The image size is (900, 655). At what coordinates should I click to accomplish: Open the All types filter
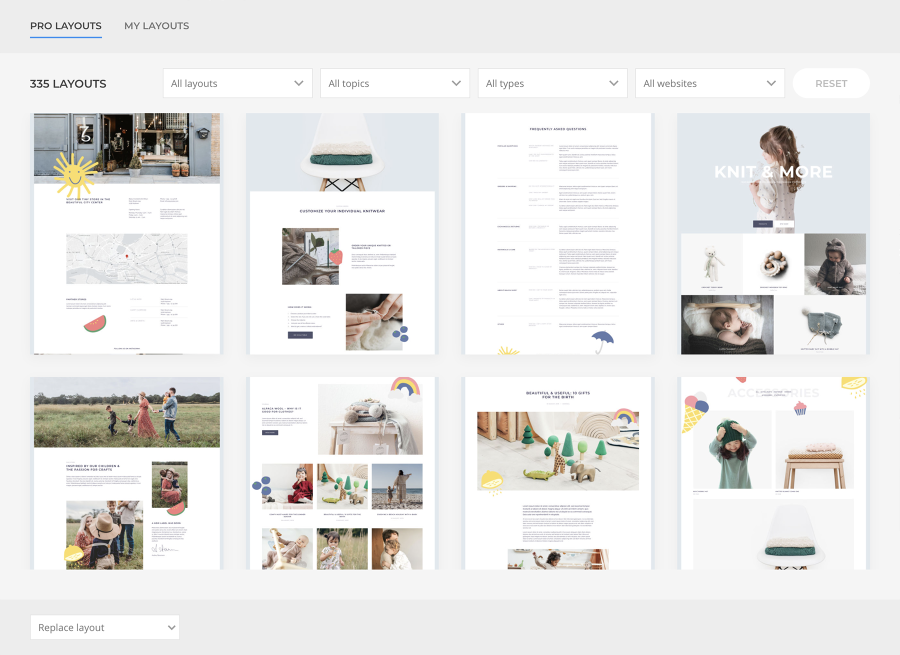[552, 83]
